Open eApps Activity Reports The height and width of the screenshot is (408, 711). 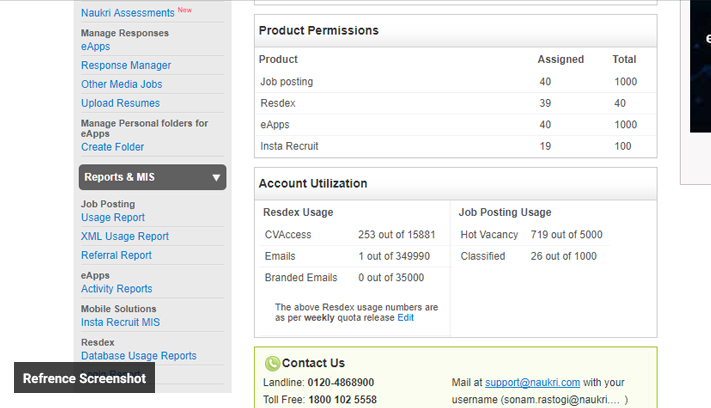(117, 289)
